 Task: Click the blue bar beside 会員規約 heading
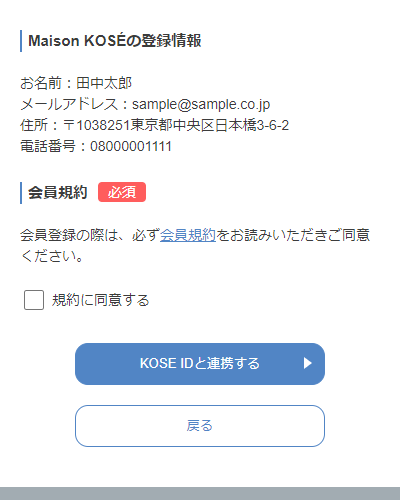[x=21, y=193]
